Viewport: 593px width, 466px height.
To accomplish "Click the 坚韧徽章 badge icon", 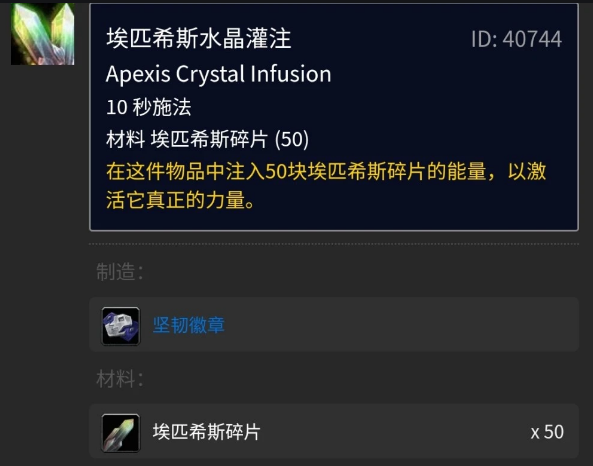I will (x=121, y=326).
